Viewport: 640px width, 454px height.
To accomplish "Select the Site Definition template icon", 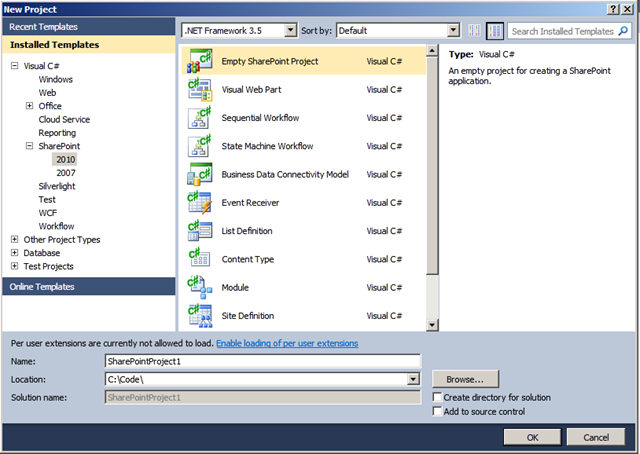I will [x=200, y=316].
